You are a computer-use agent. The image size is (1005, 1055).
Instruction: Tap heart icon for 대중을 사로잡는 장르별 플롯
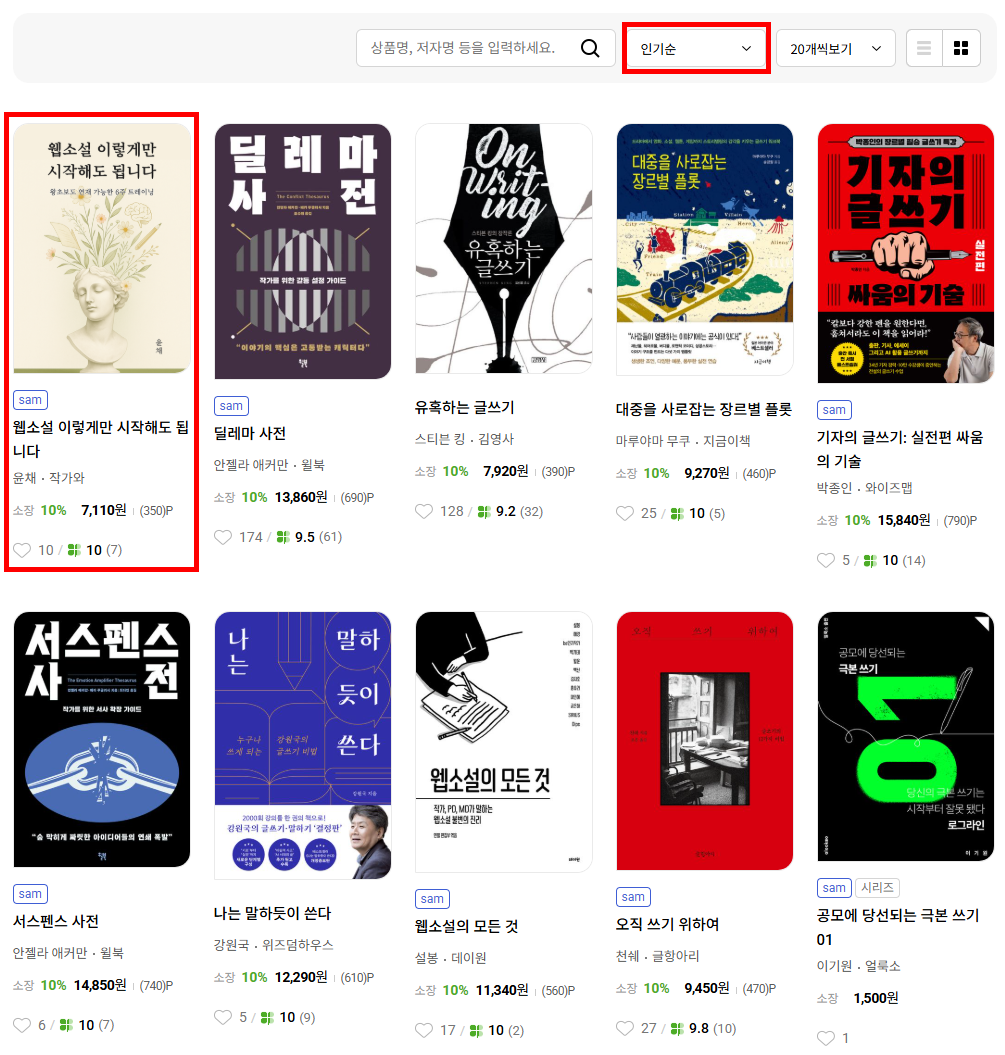(625, 513)
